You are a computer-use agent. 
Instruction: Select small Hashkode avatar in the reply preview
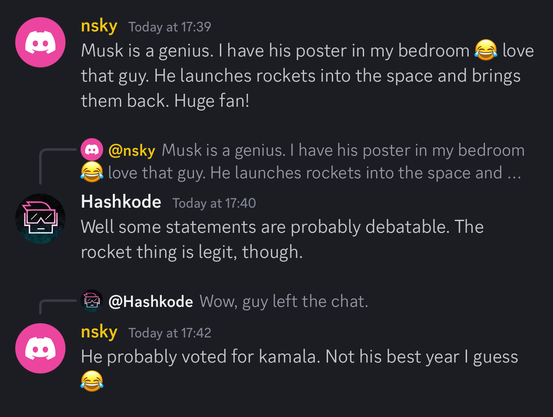click(92, 301)
